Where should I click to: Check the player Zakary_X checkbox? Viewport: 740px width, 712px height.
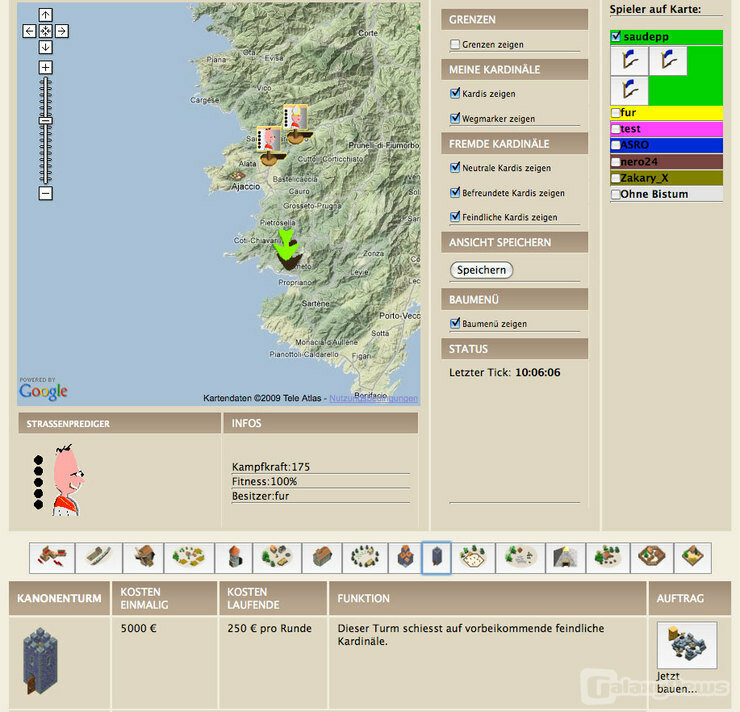(x=616, y=178)
